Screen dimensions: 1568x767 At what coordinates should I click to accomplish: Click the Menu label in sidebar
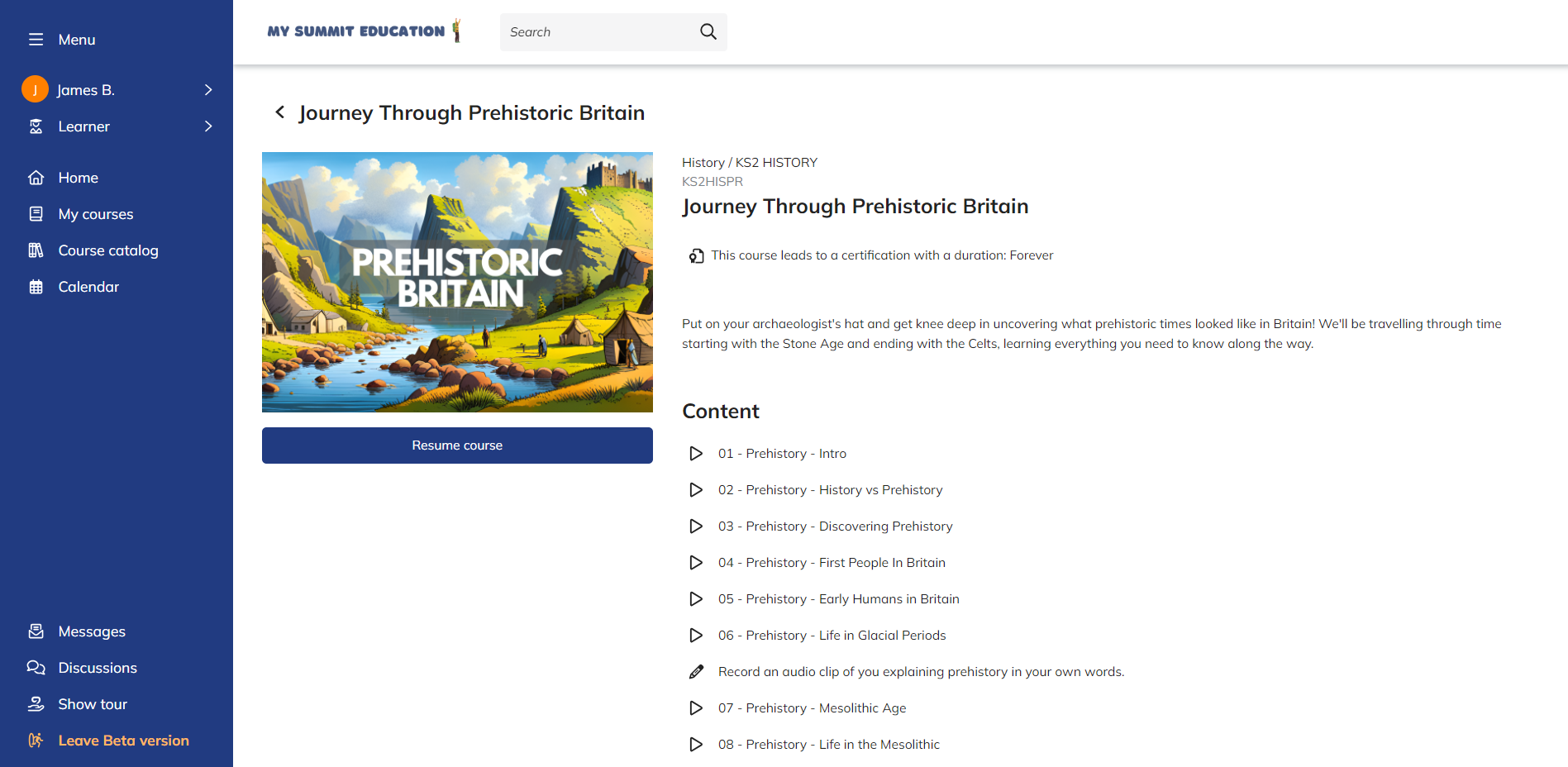[x=77, y=40]
